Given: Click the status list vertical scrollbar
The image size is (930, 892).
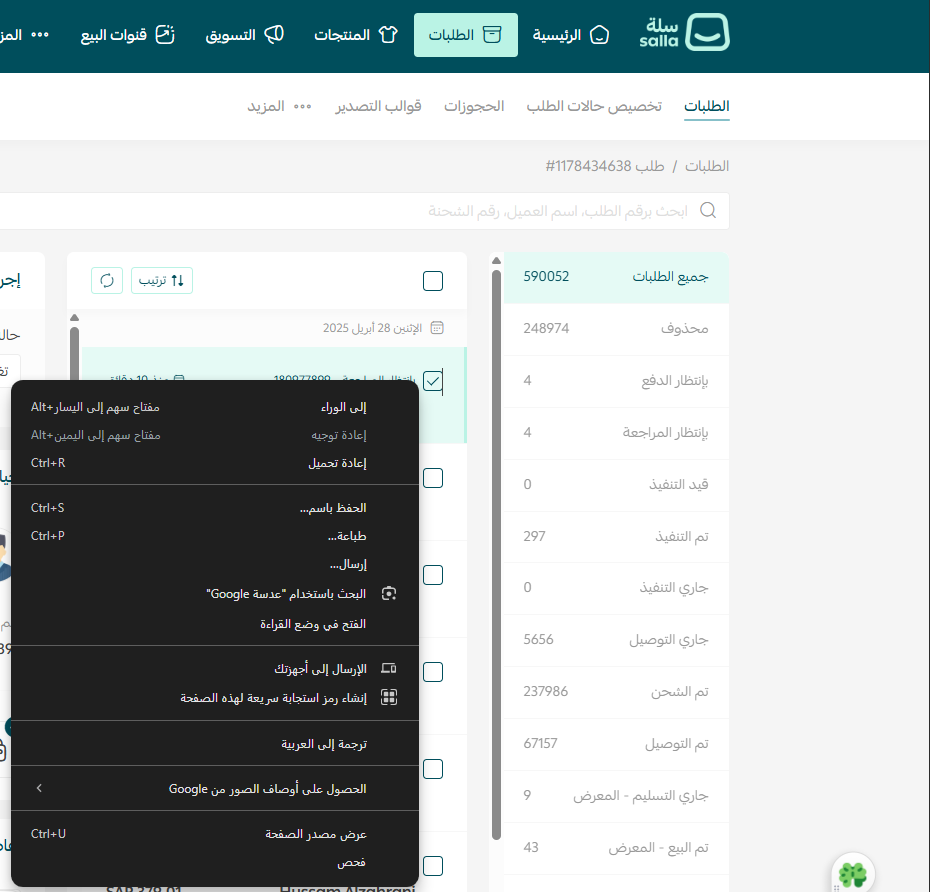Looking at the screenshot, I should tap(496, 550).
